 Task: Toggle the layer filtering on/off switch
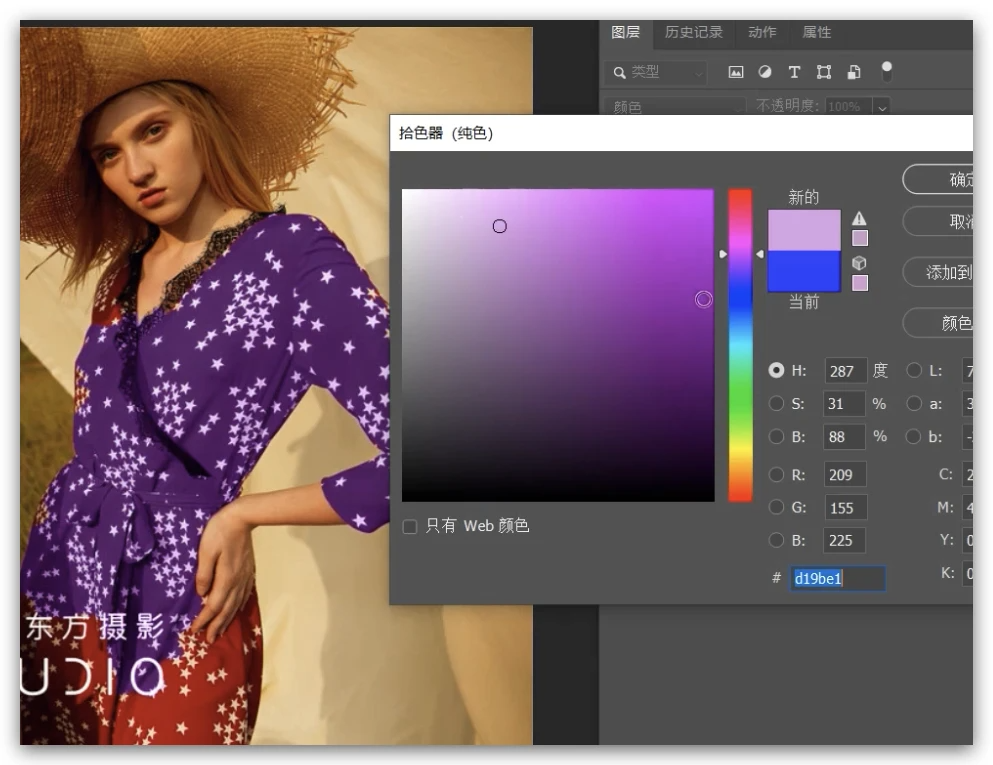pos(886,71)
